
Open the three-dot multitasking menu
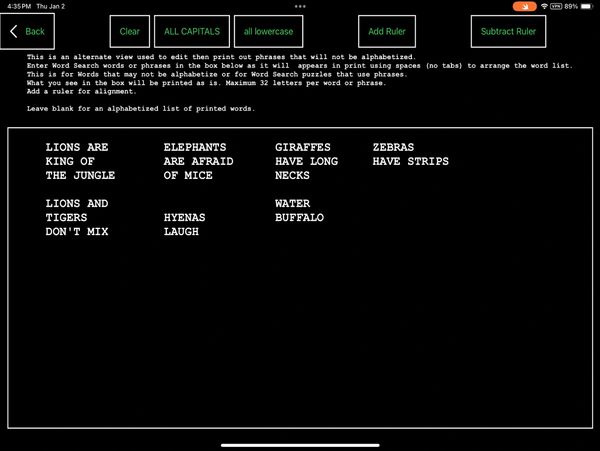pos(300,5)
